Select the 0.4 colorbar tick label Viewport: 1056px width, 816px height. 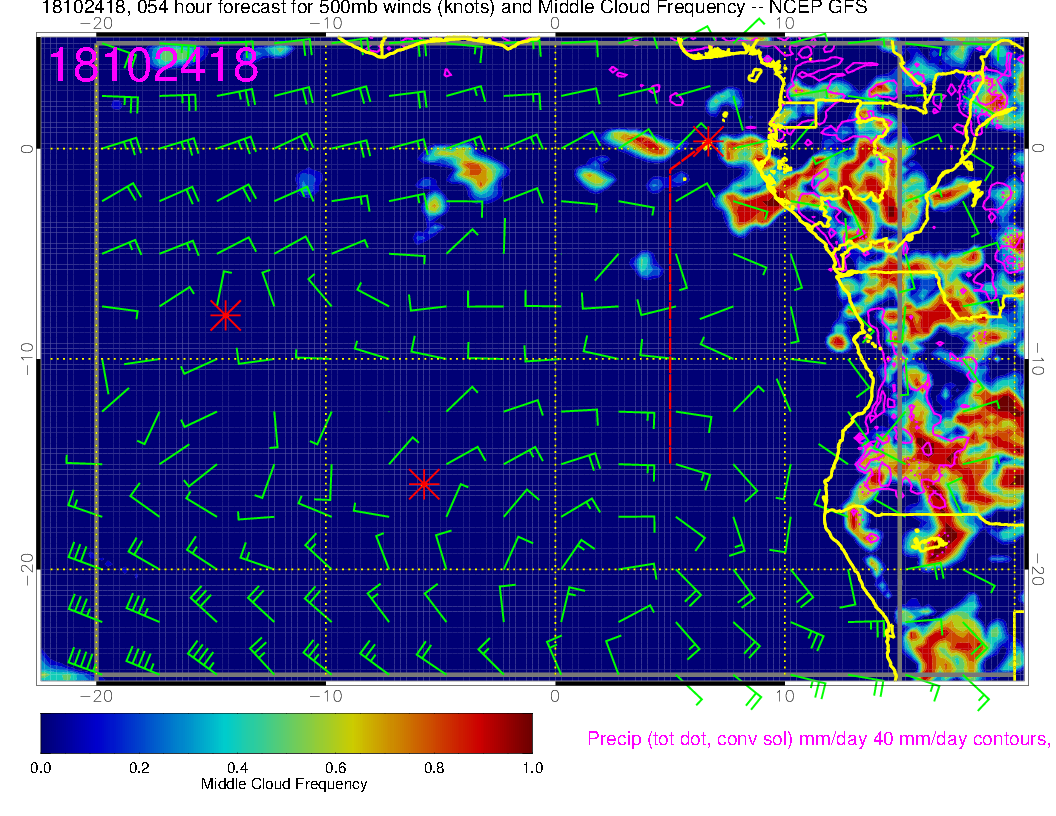[x=237, y=768]
